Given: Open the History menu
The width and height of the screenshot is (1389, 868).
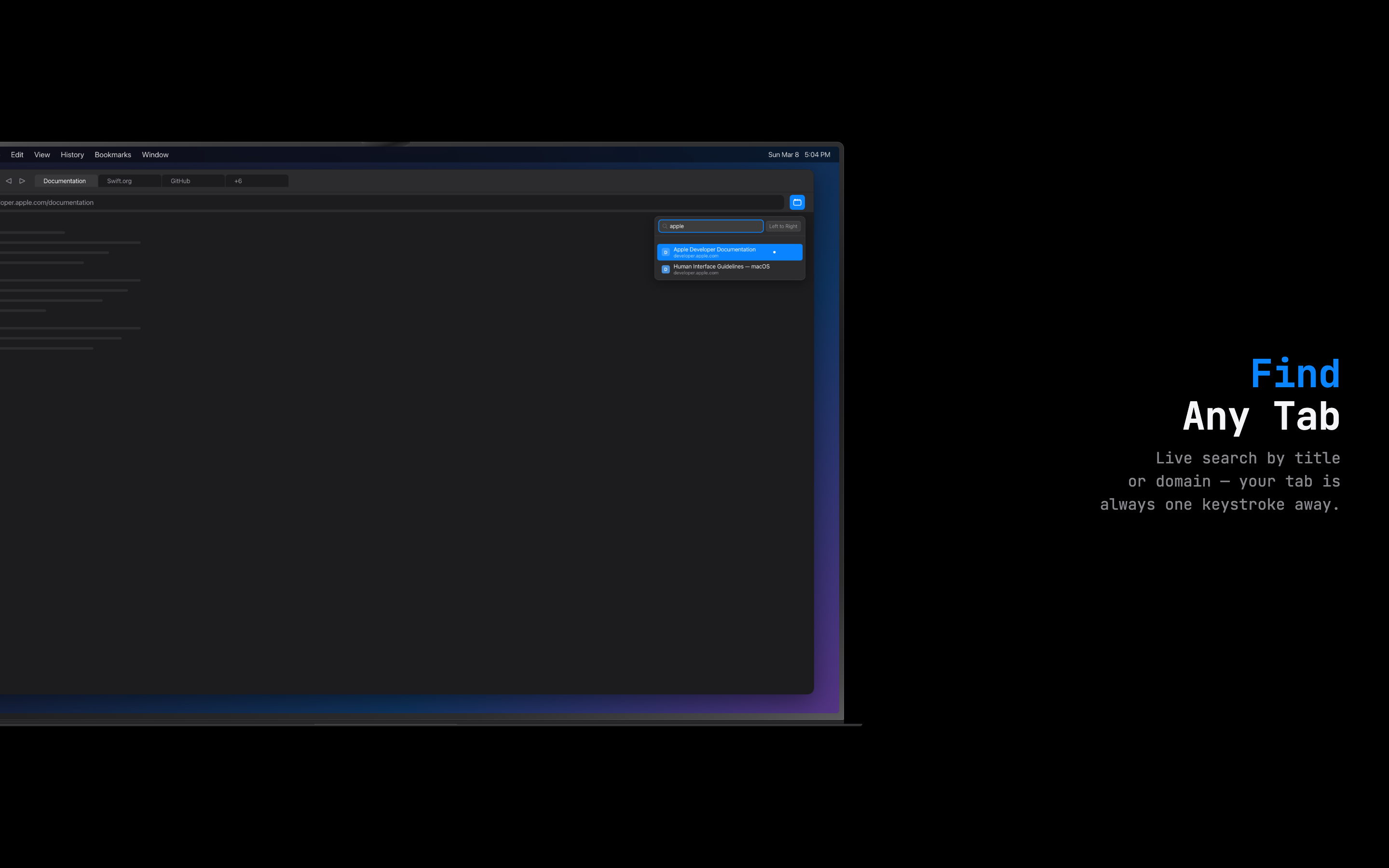Looking at the screenshot, I should pyautogui.click(x=72, y=154).
